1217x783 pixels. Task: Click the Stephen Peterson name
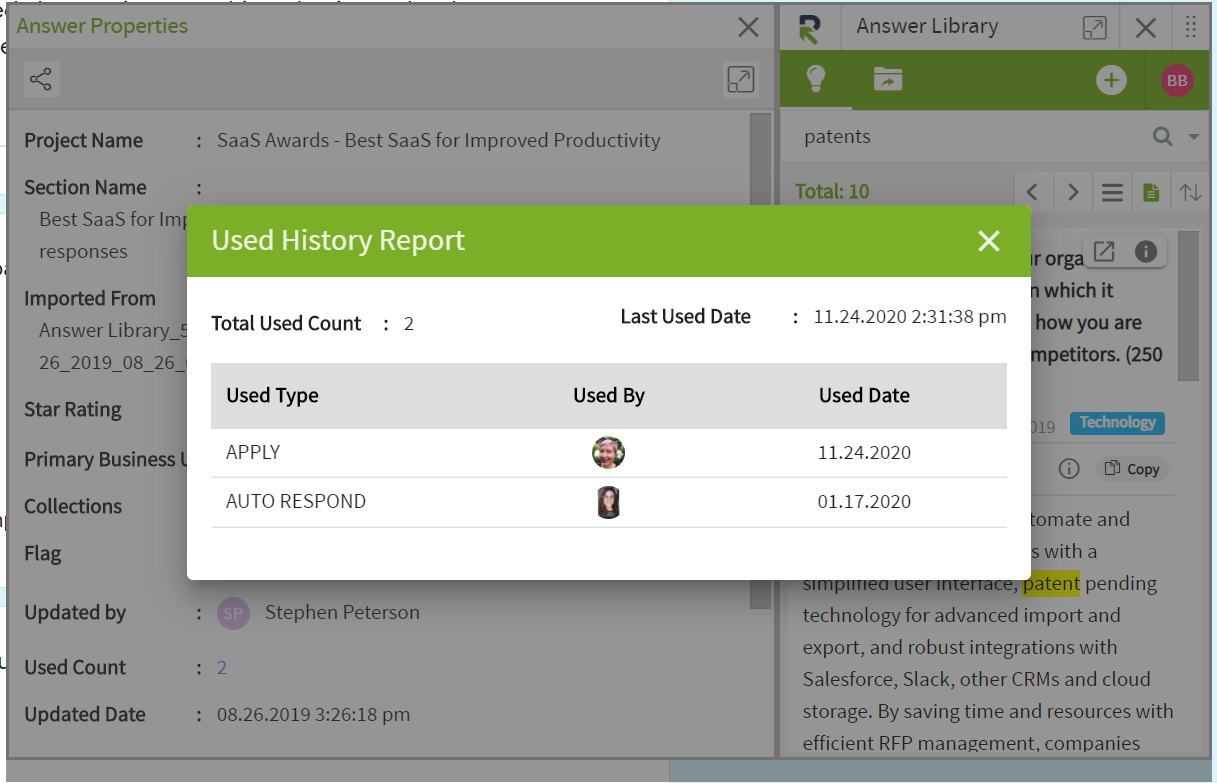(342, 612)
